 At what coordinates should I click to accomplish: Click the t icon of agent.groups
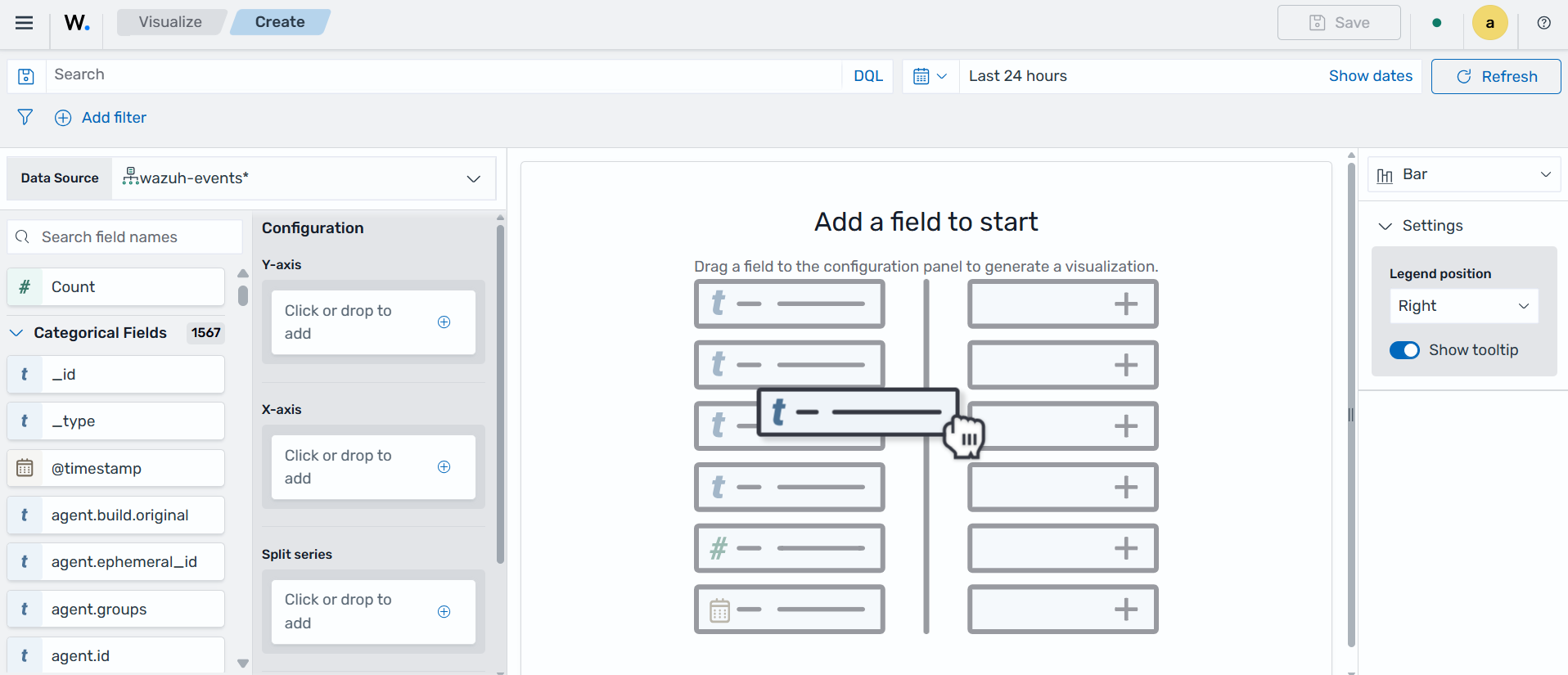point(25,610)
